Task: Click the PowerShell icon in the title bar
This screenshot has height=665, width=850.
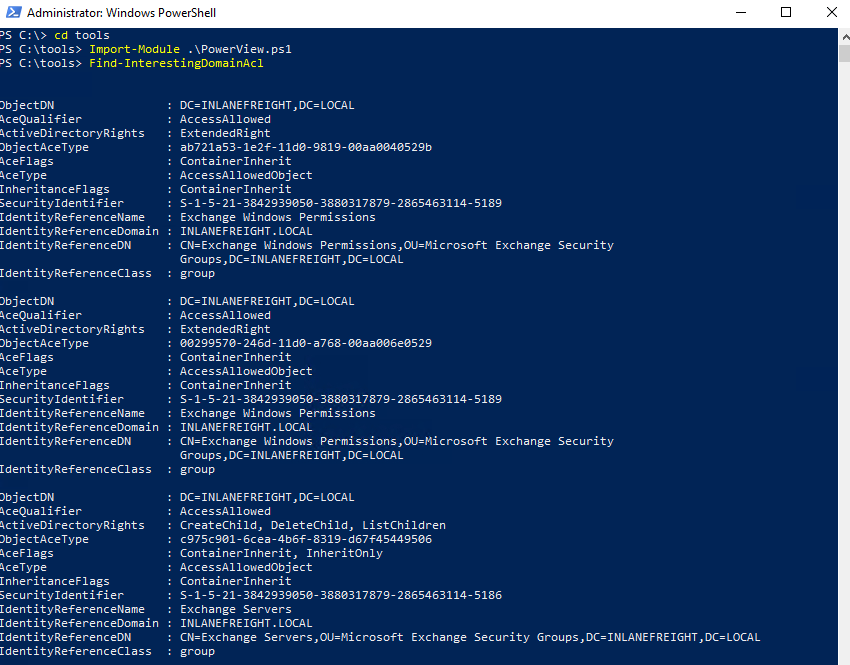Action: tap(13, 13)
